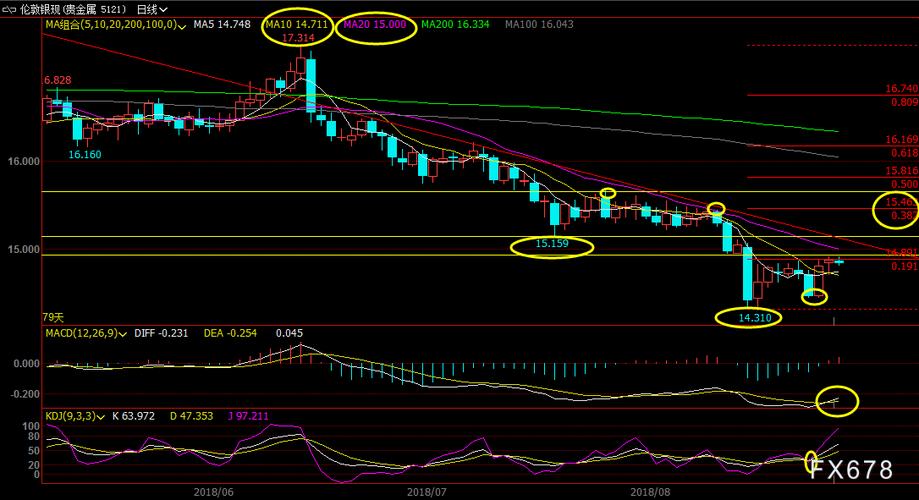Click the circled 14.310 bottom price

(x=755, y=318)
